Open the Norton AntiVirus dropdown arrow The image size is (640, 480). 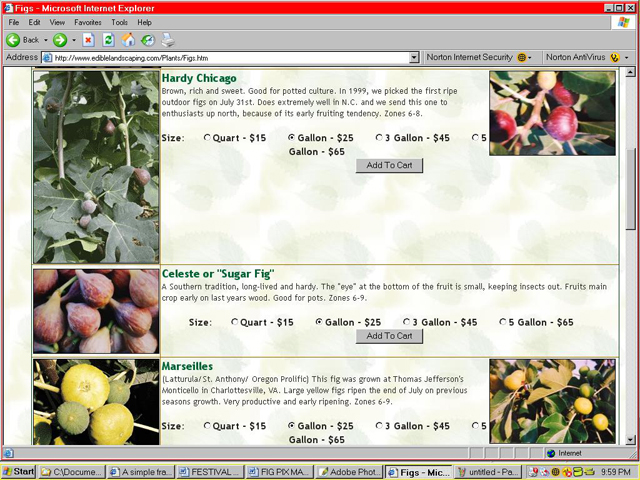coord(627,58)
